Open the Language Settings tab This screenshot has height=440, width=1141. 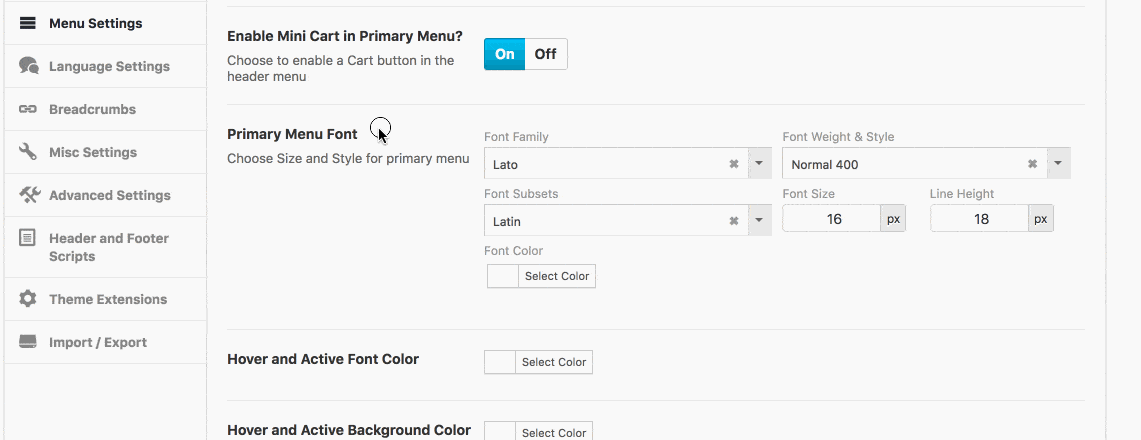point(109,66)
